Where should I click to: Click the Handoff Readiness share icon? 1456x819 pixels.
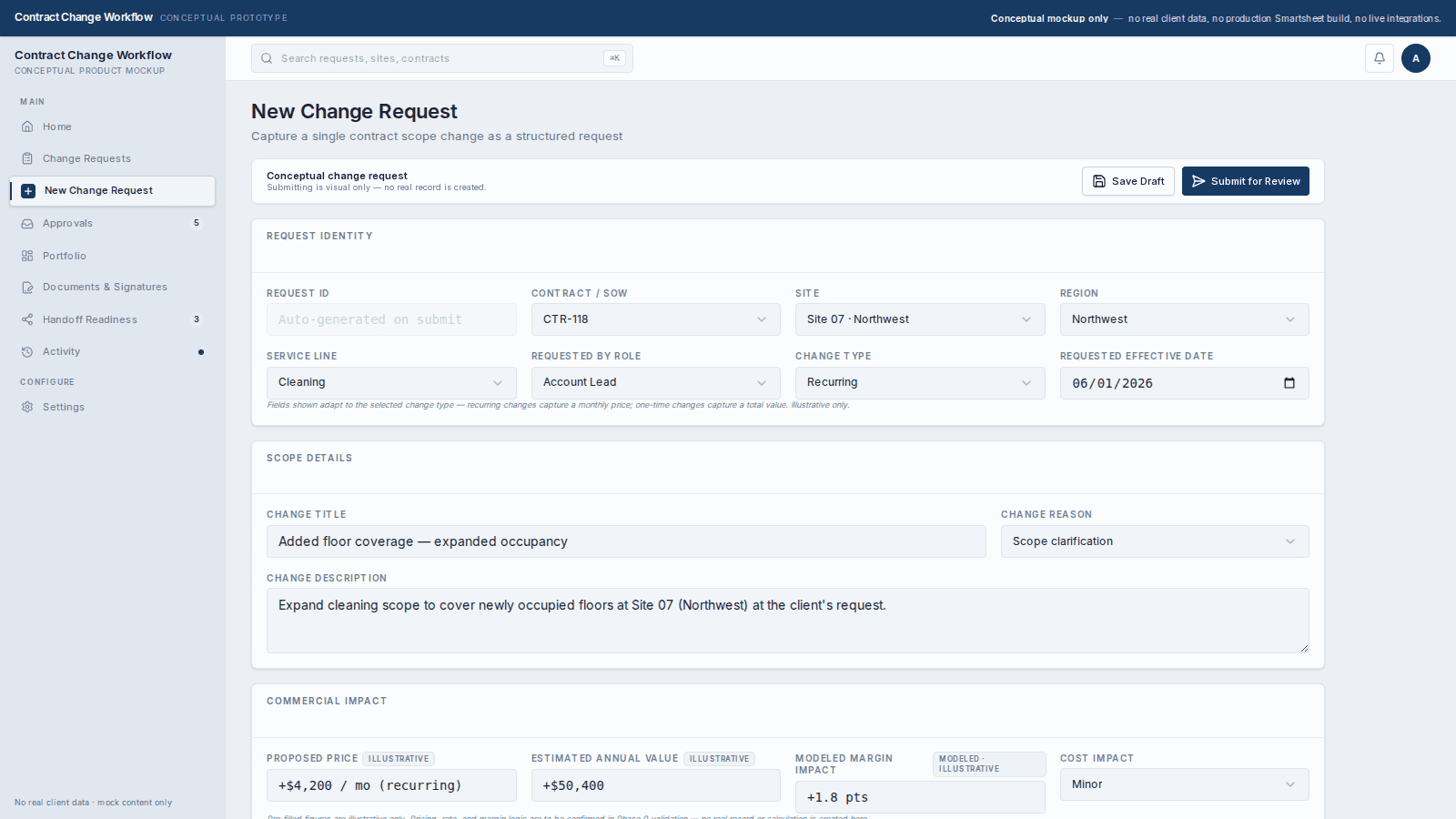coord(27,319)
